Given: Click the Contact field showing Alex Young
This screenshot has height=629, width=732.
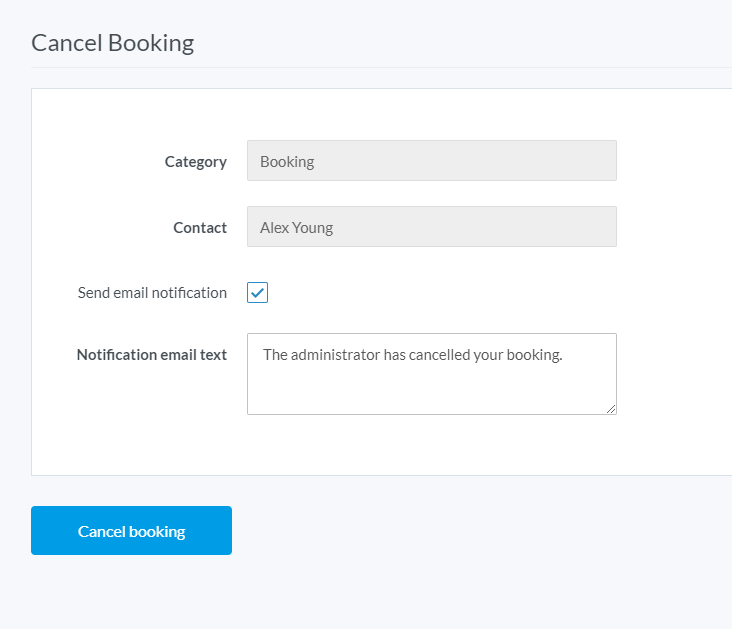Looking at the screenshot, I should click(x=431, y=227).
